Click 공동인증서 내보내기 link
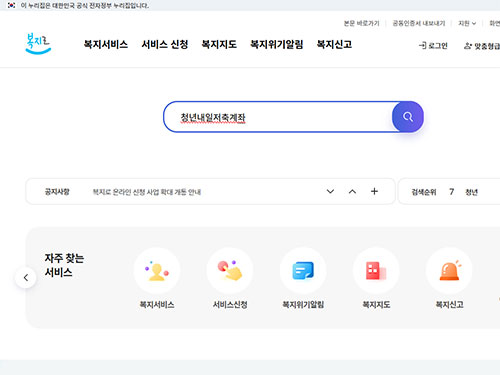The height and width of the screenshot is (375, 500). coord(419,23)
